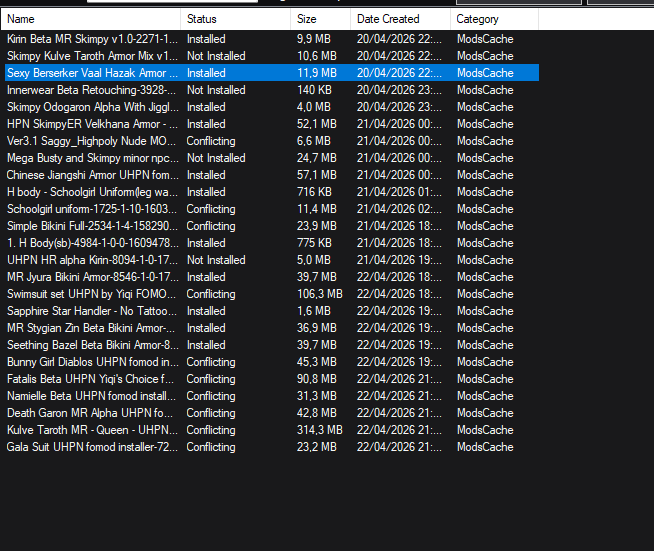The height and width of the screenshot is (551, 654).
Task: Click the Not Installed status of UHPN HR alpha Kirin
Action: pyautogui.click(x=216, y=260)
